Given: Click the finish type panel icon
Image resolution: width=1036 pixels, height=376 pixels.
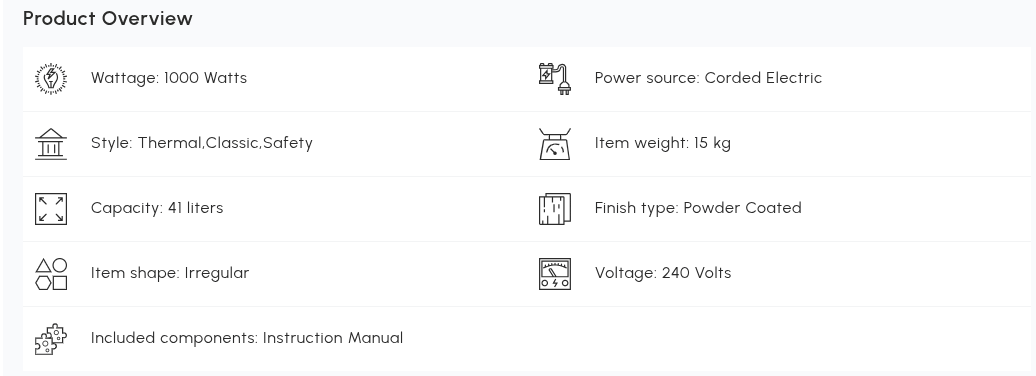Looking at the screenshot, I should point(555,209).
